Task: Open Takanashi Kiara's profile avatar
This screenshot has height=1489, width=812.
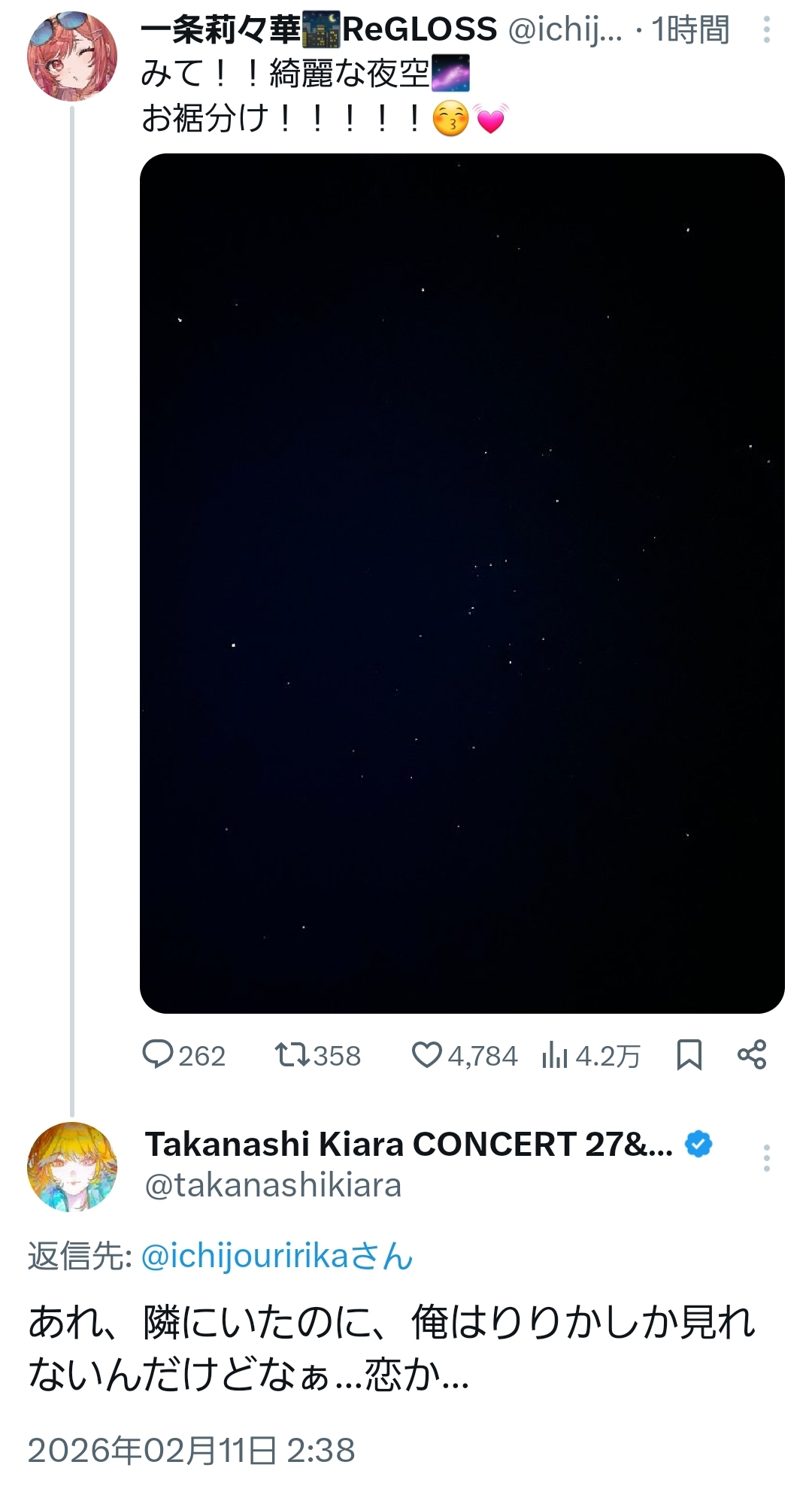Action: tap(72, 1166)
